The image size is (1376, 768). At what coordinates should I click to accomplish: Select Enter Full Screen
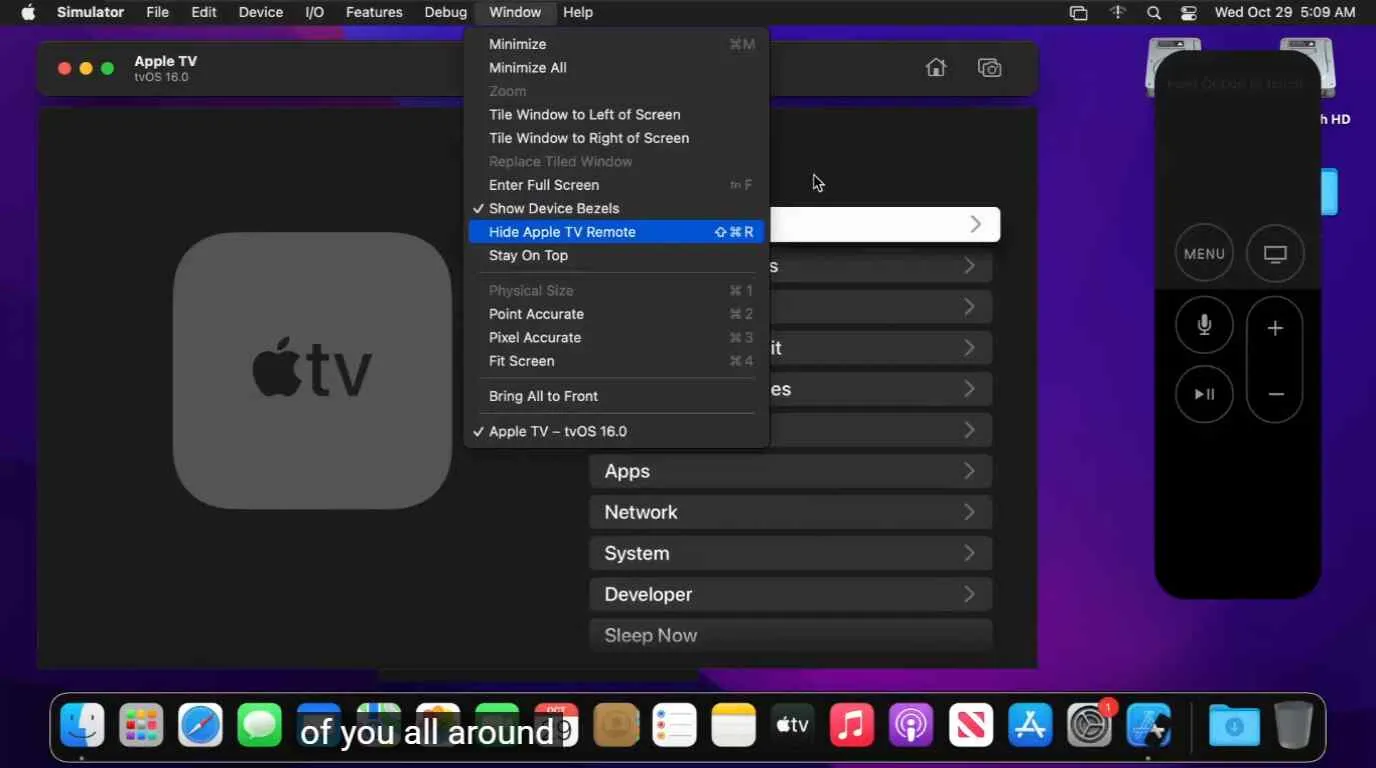[x=616, y=185]
